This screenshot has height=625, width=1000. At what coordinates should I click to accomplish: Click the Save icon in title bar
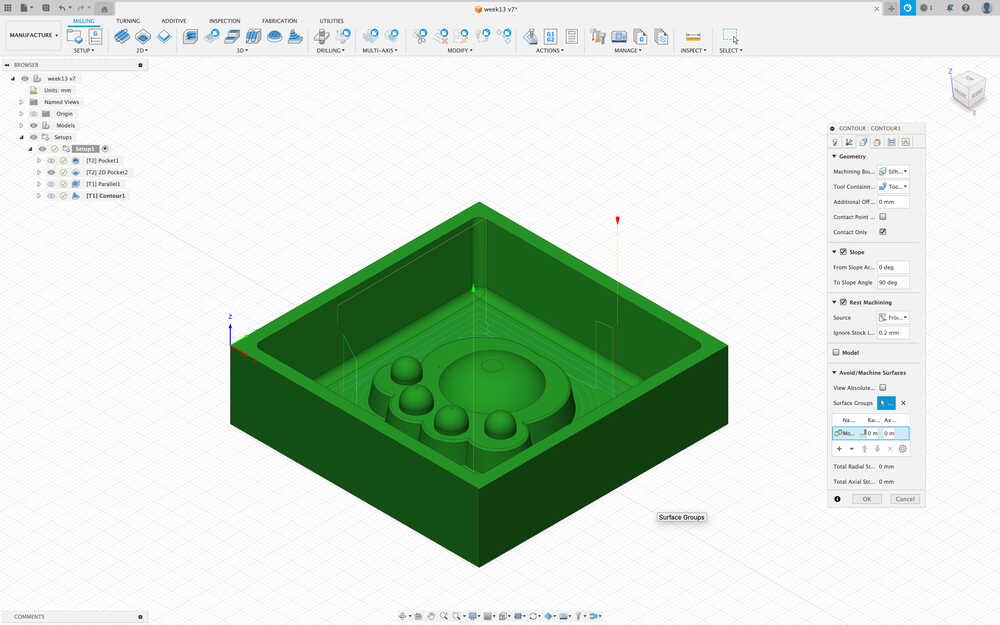[46, 8]
